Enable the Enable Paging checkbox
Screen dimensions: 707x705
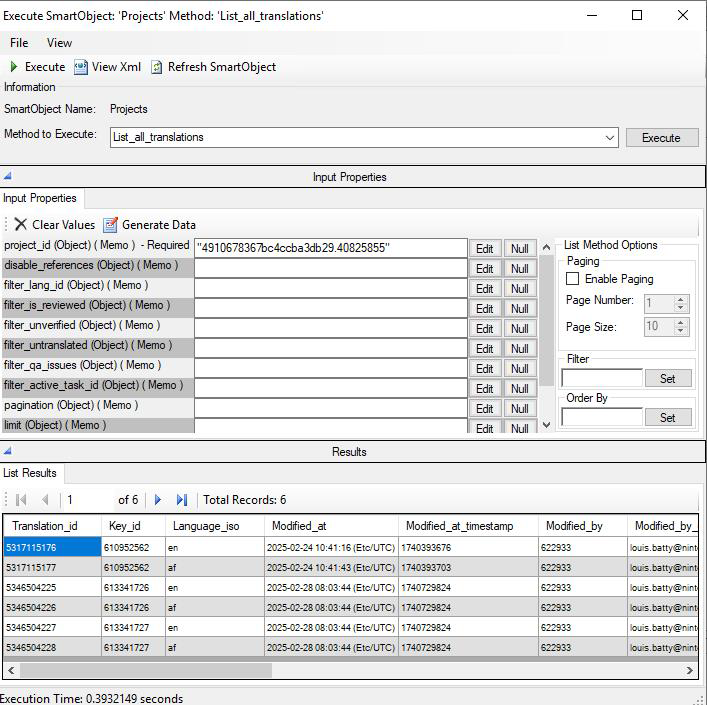point(573,279)
